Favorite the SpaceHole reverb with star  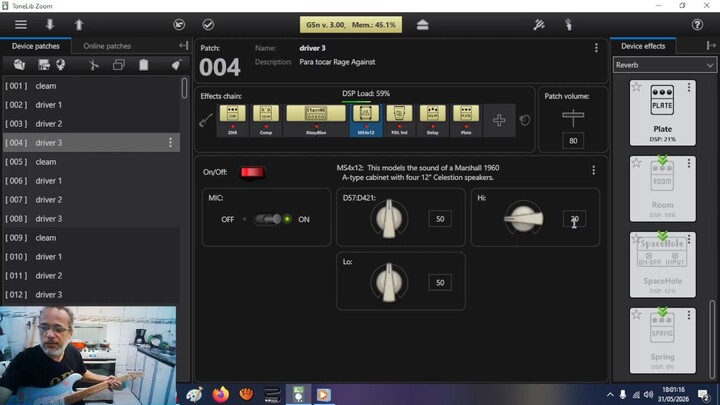tap(636, 238)
